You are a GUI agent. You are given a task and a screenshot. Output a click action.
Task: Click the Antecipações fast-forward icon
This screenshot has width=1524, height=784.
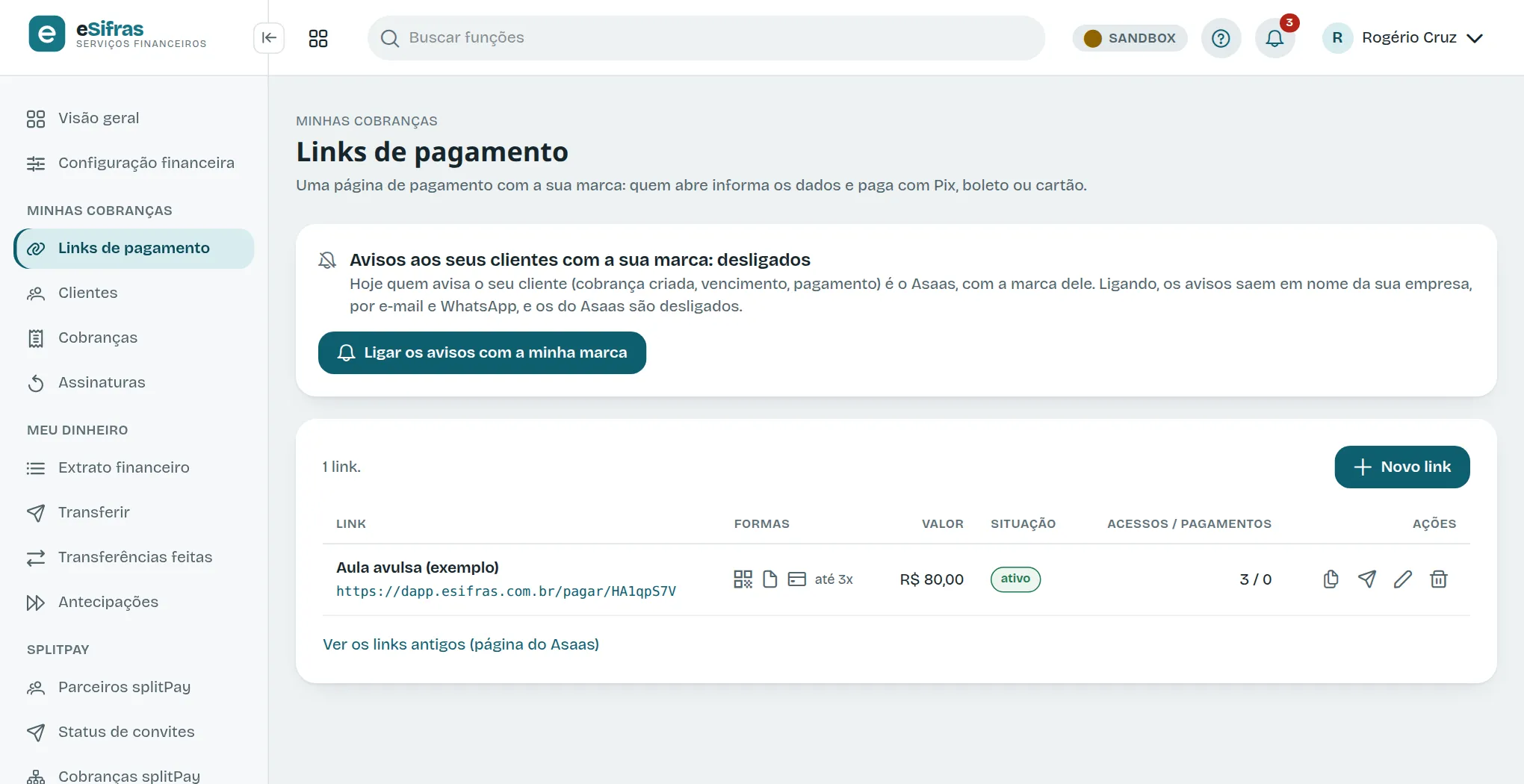point(36,603)
